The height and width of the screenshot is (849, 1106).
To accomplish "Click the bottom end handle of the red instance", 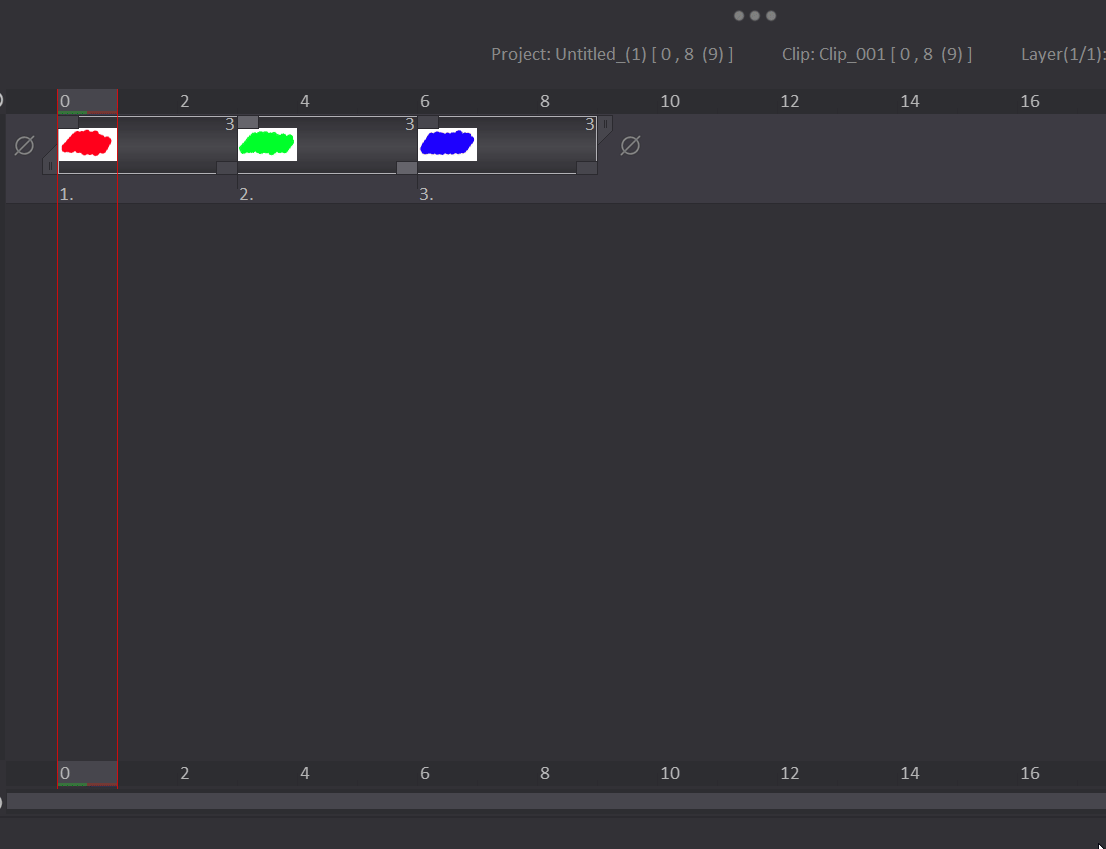I will point(227,168).
